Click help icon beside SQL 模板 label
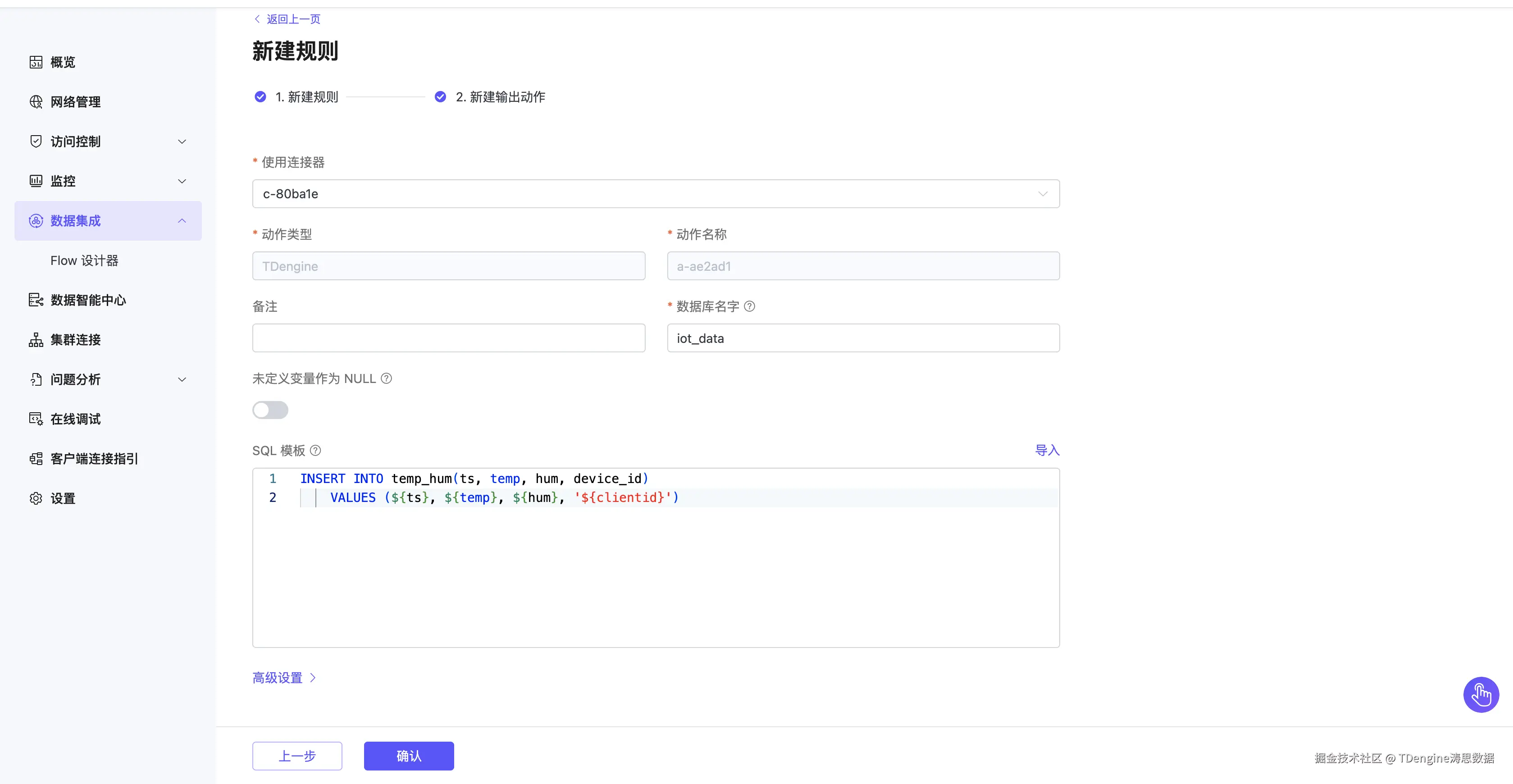Image resolution: width=1513 pixels, height=784 pixels. pos(315,451)
